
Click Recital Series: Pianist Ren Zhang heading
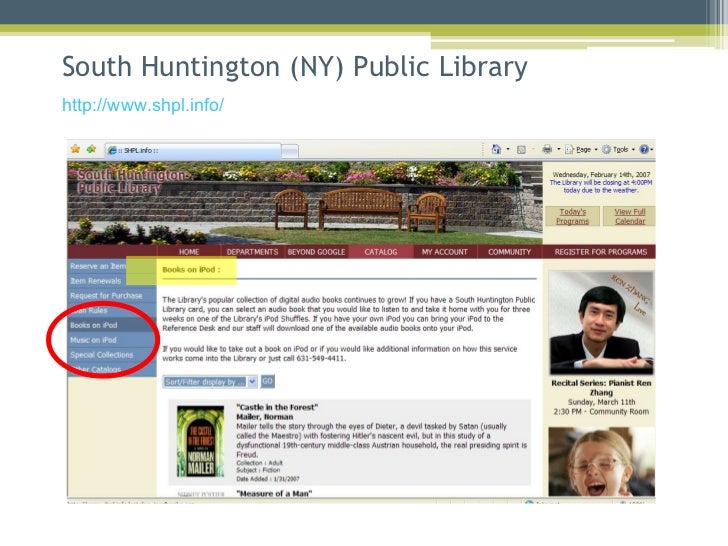tap(601, 388)
